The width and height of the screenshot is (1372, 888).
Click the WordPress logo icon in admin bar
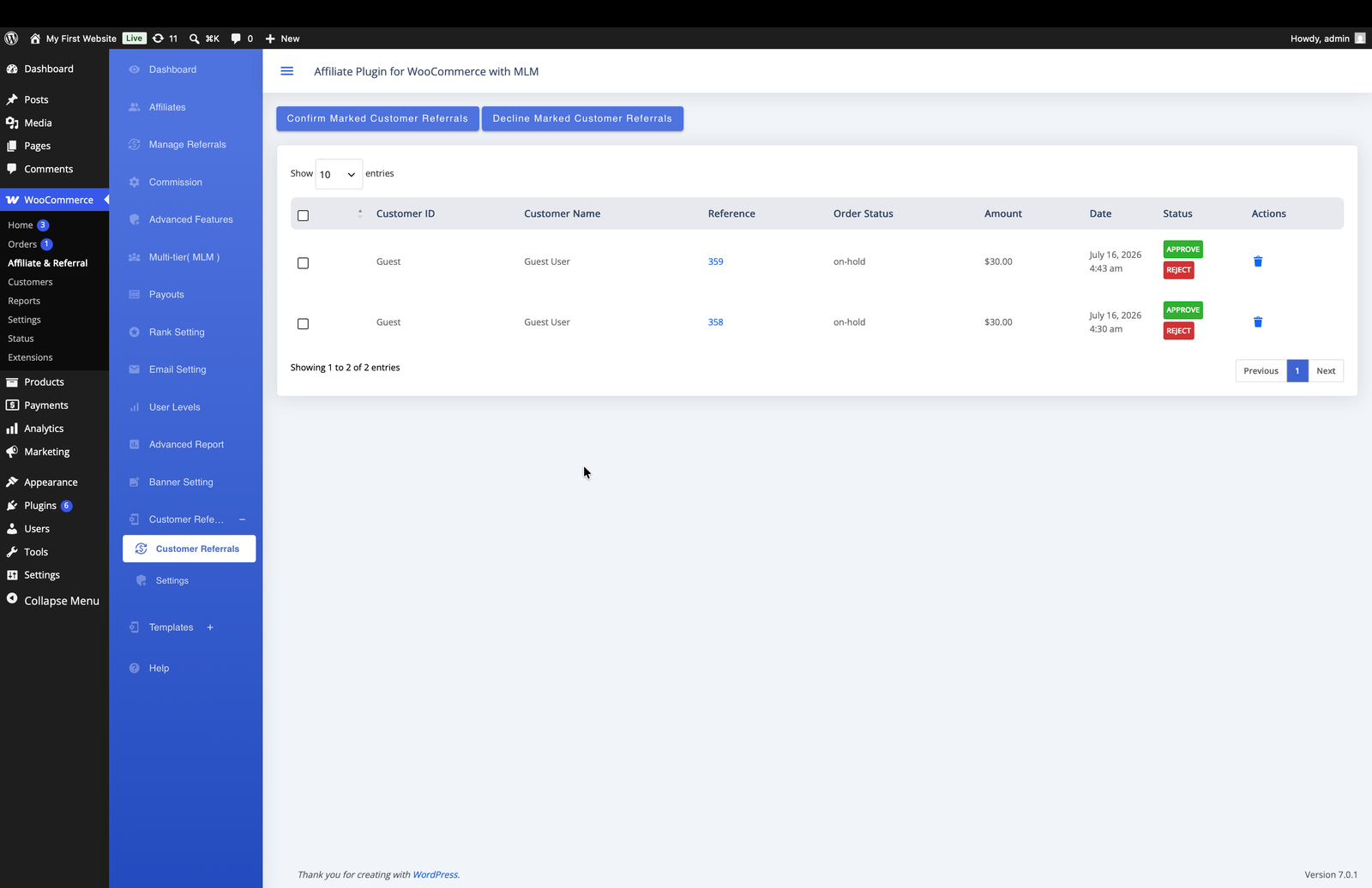(x=11, y=39)
